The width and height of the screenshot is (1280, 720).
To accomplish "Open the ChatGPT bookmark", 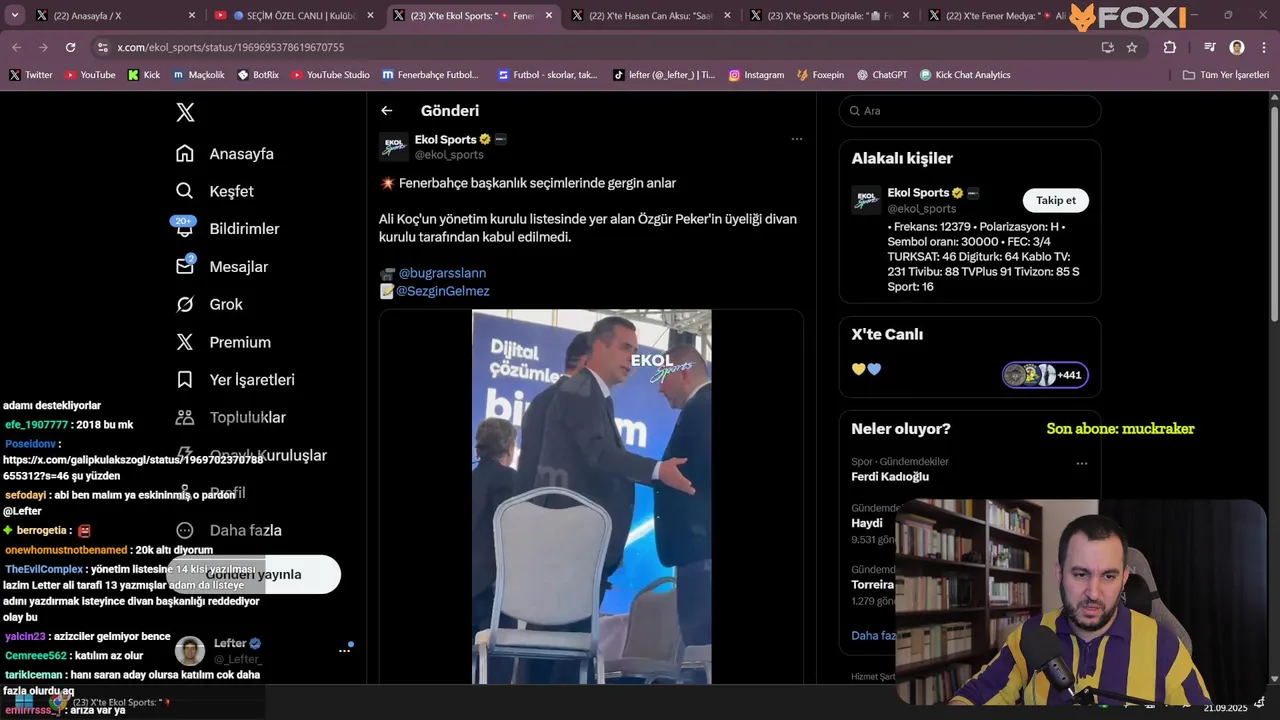I will (881, 75).
